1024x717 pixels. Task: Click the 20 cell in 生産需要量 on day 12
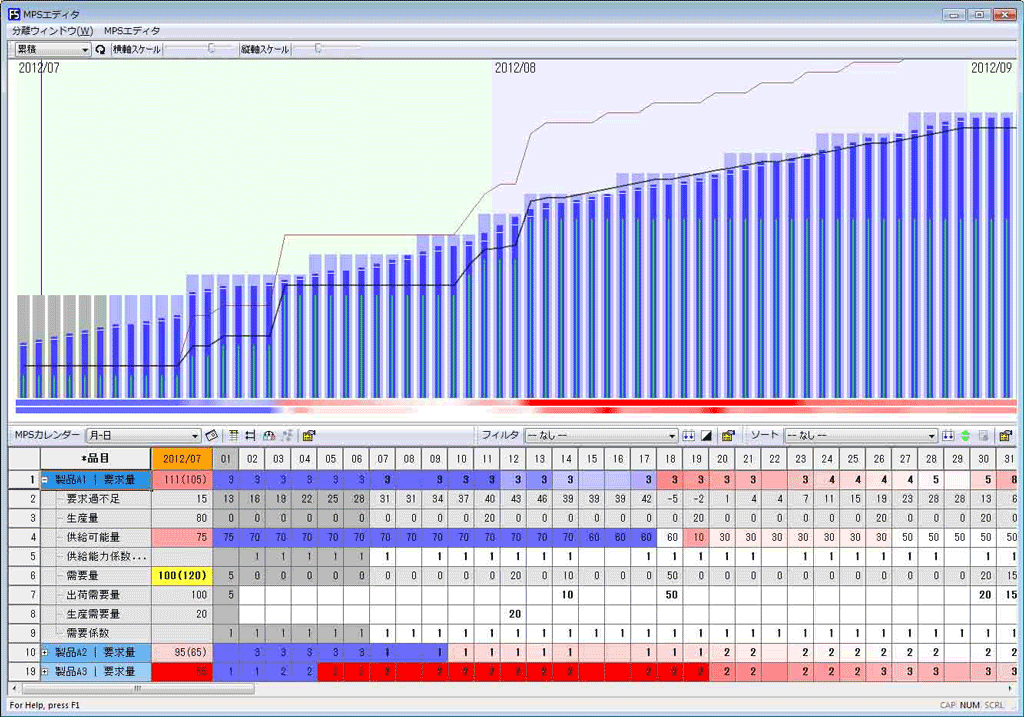[x=513, y=614]
